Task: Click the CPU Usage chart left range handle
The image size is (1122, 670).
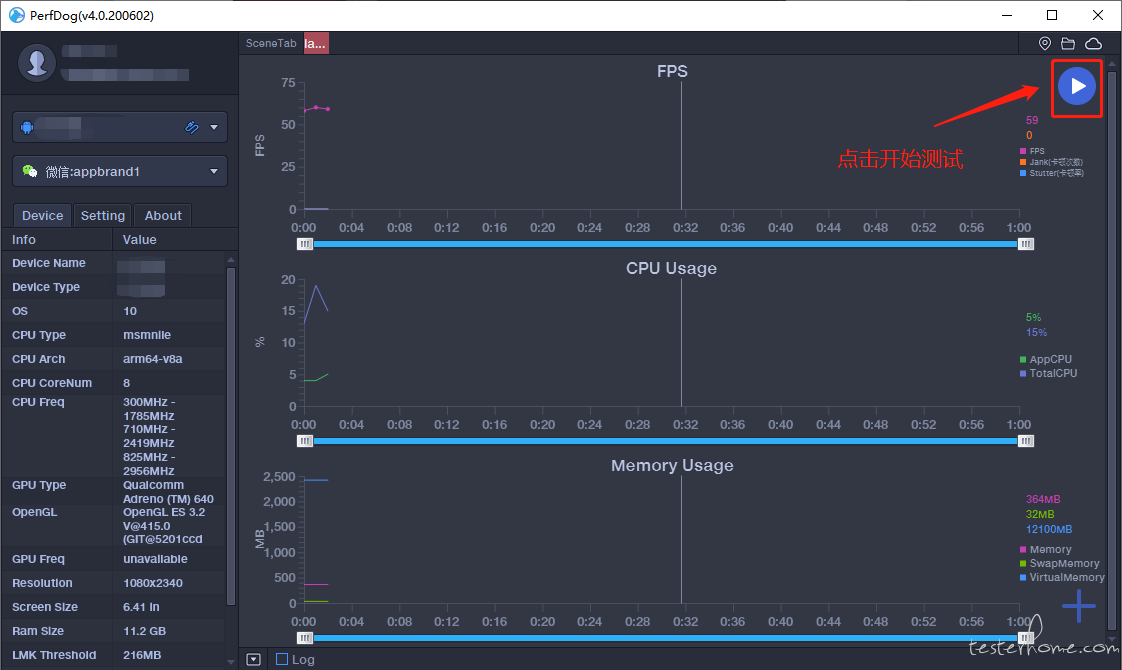Action: pyautogui.click(x=305, y=441)
